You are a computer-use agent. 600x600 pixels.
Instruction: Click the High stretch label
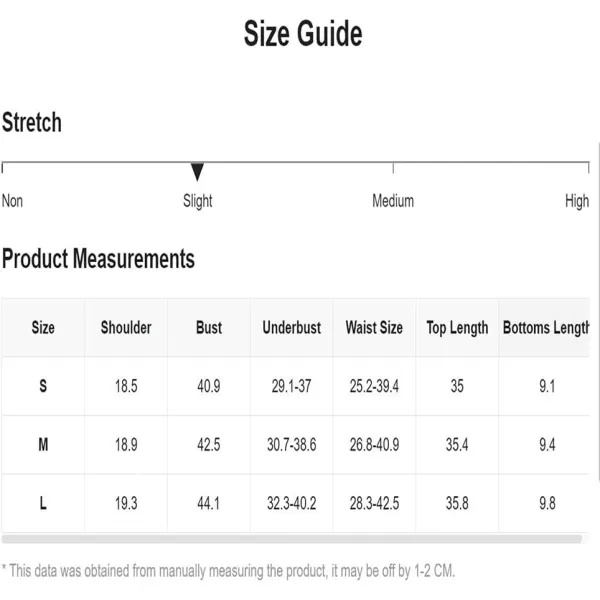pos(577,201)
